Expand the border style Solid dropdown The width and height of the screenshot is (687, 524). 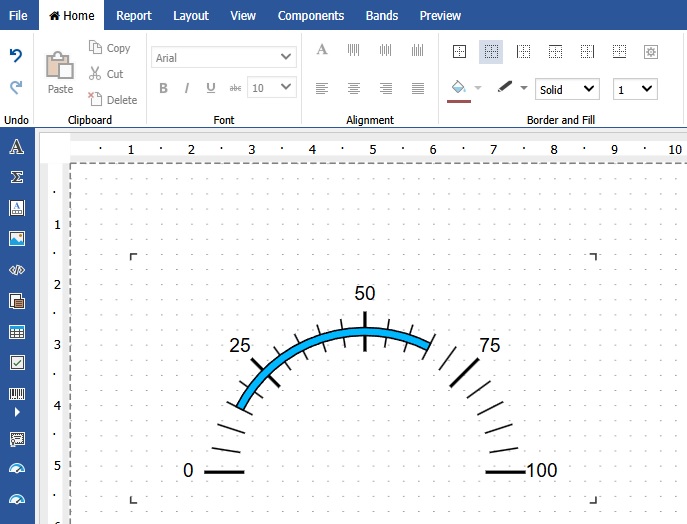(567, 89)
